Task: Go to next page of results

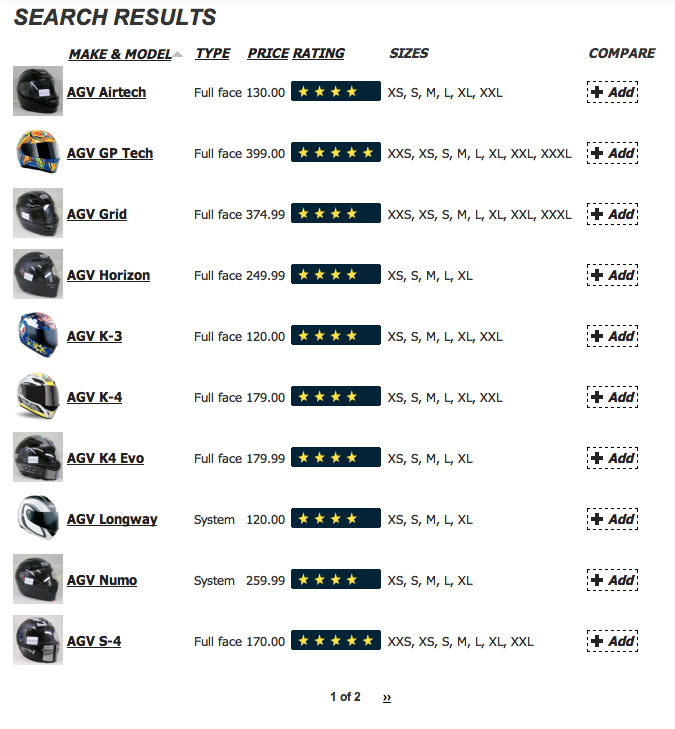Action: pos(387,697)
